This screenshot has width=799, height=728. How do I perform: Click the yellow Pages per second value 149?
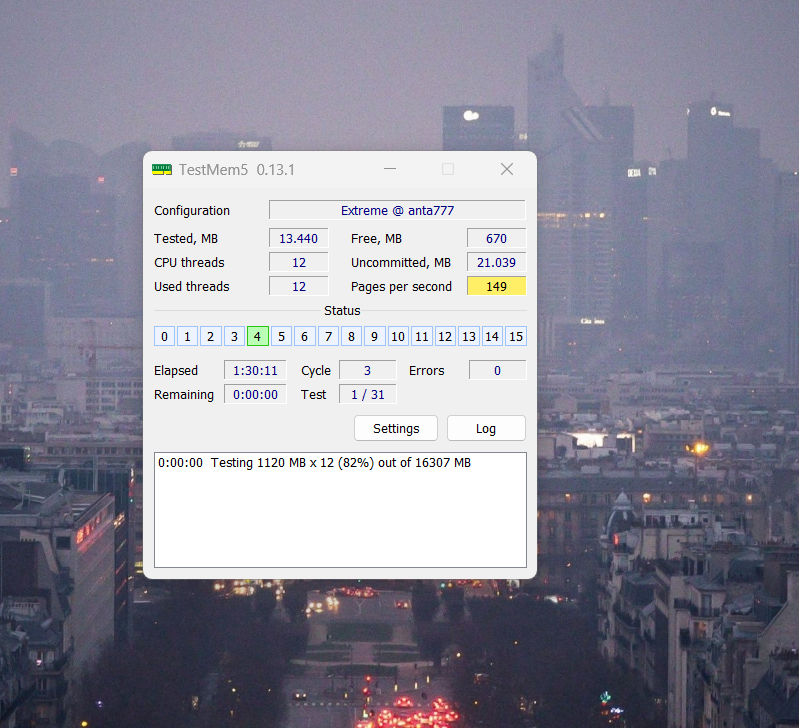[x=496, y=286]
